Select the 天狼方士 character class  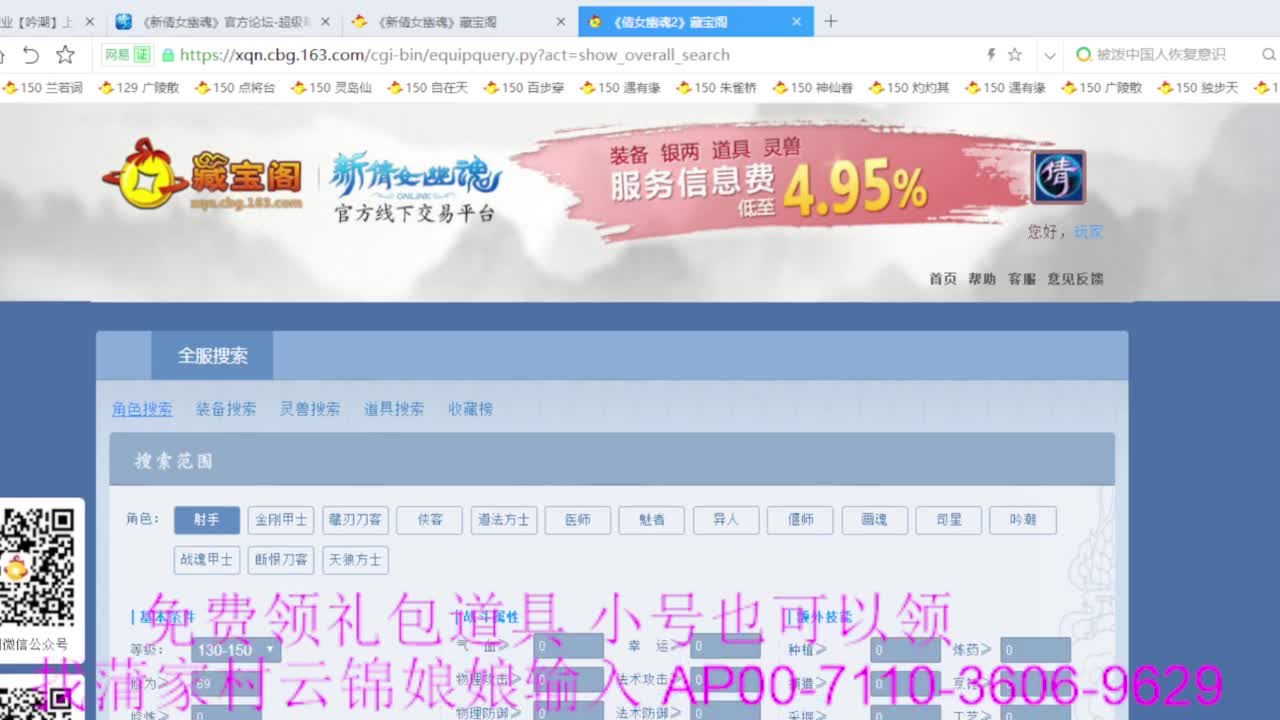tap(355, 560)
